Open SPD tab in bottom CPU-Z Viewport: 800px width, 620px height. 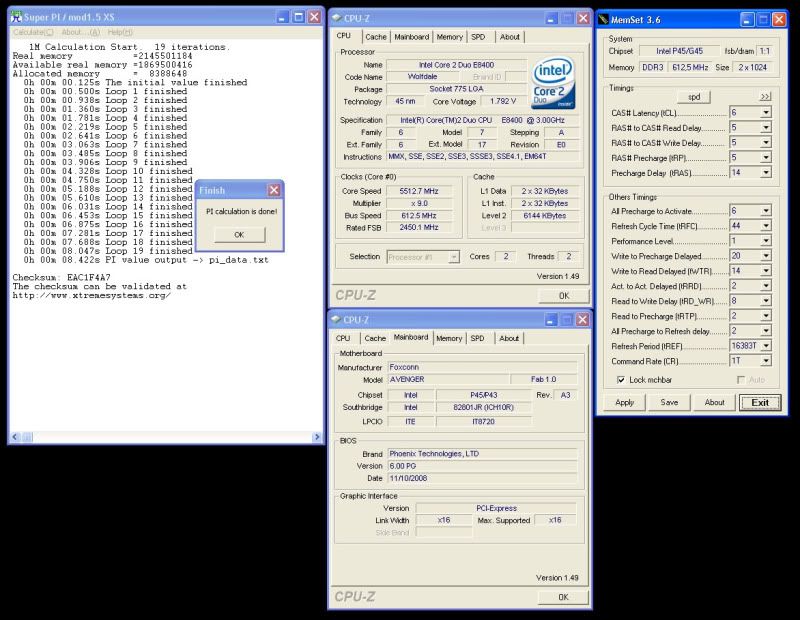478,338
